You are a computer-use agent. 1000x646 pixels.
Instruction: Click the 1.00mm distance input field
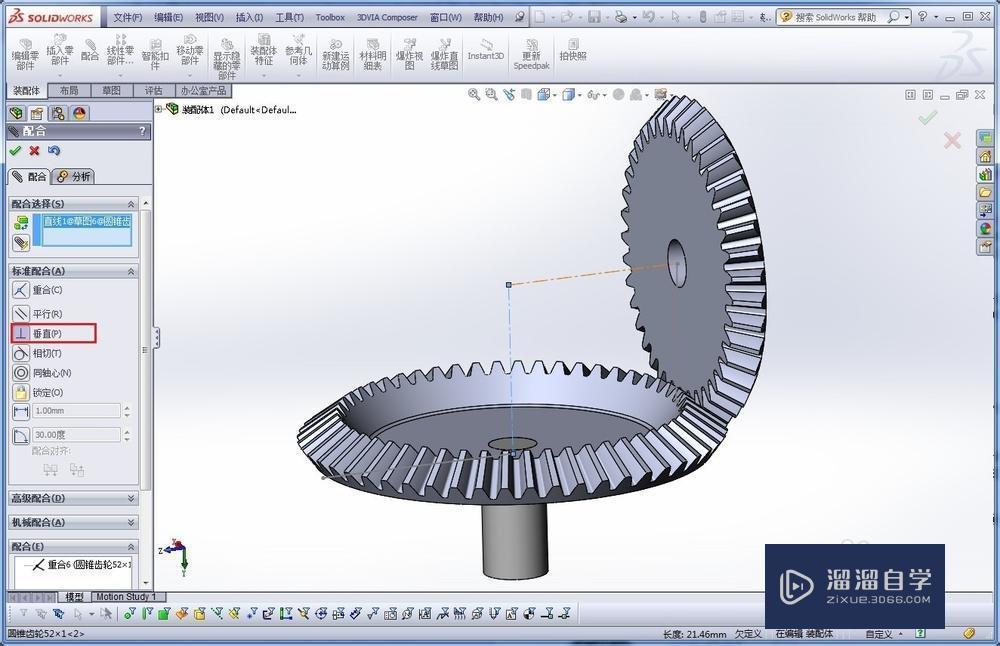click(x=77, y=411)
